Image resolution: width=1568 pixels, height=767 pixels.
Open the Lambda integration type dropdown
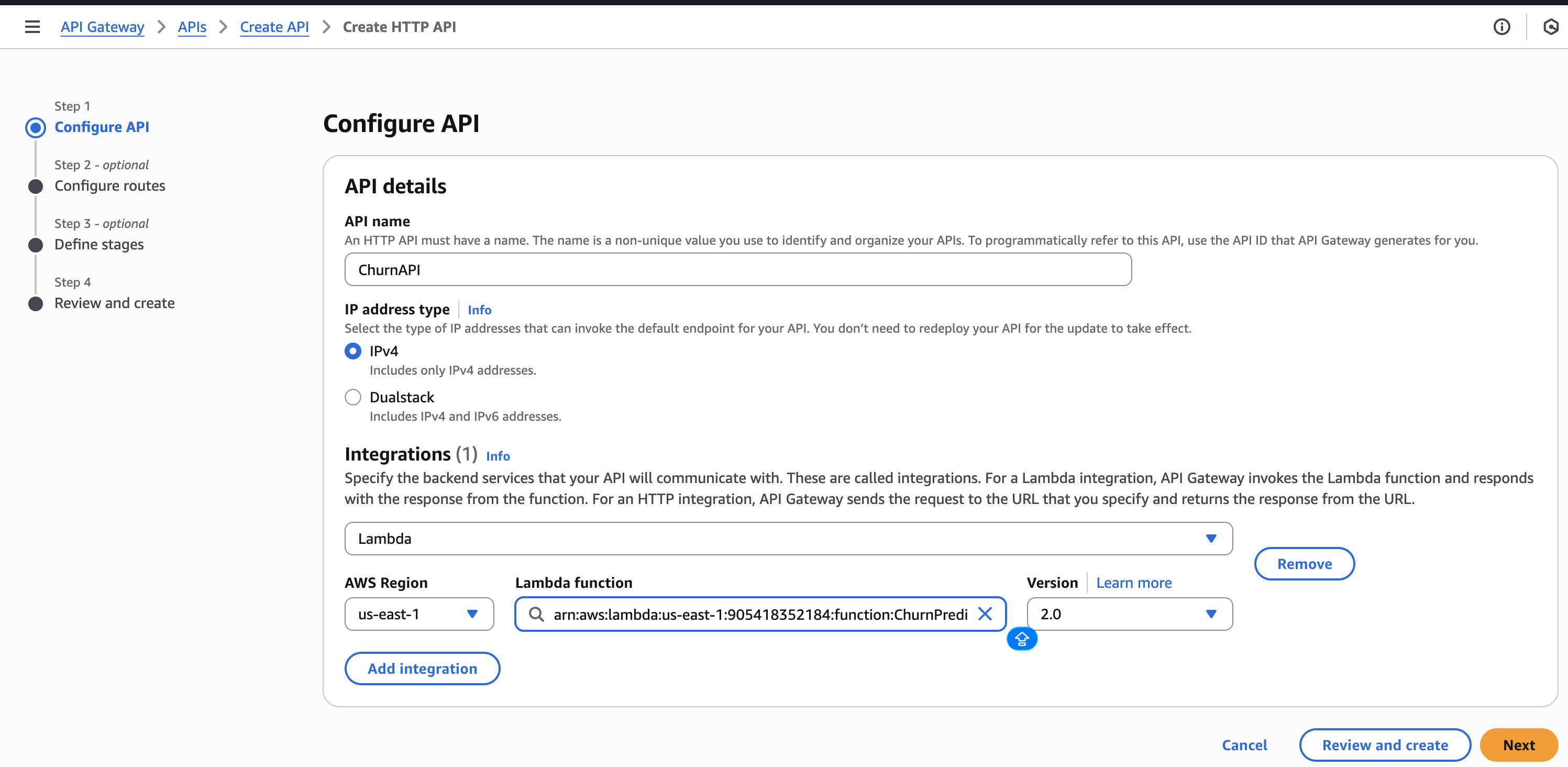(x=1212, y=539)
